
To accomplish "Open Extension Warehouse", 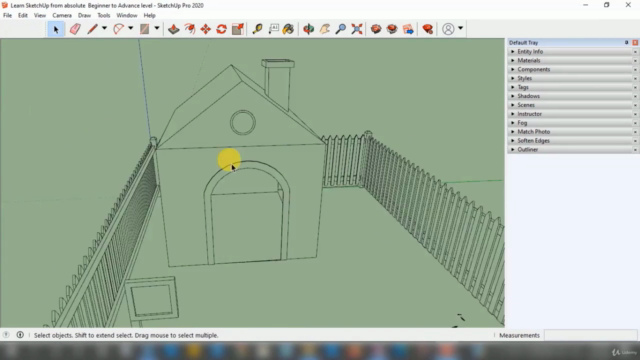I will click(x=392, y=29).
